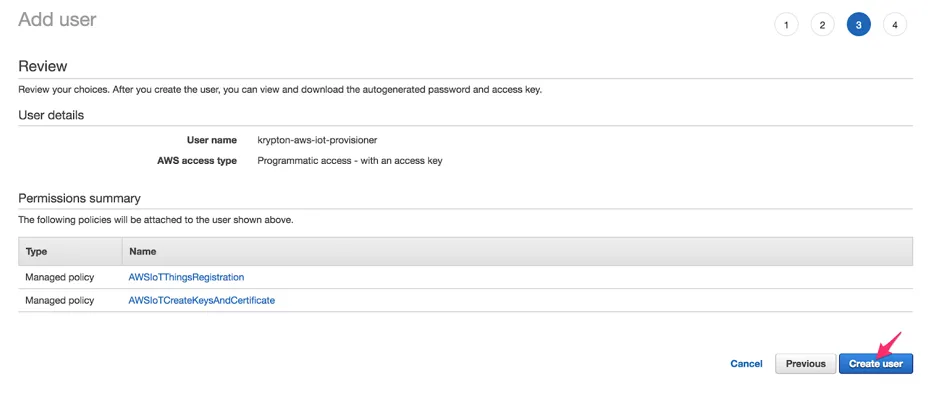Click the Create user button
Image resolution: width=941 pixels, height=399 pixels.
(876, 364)
